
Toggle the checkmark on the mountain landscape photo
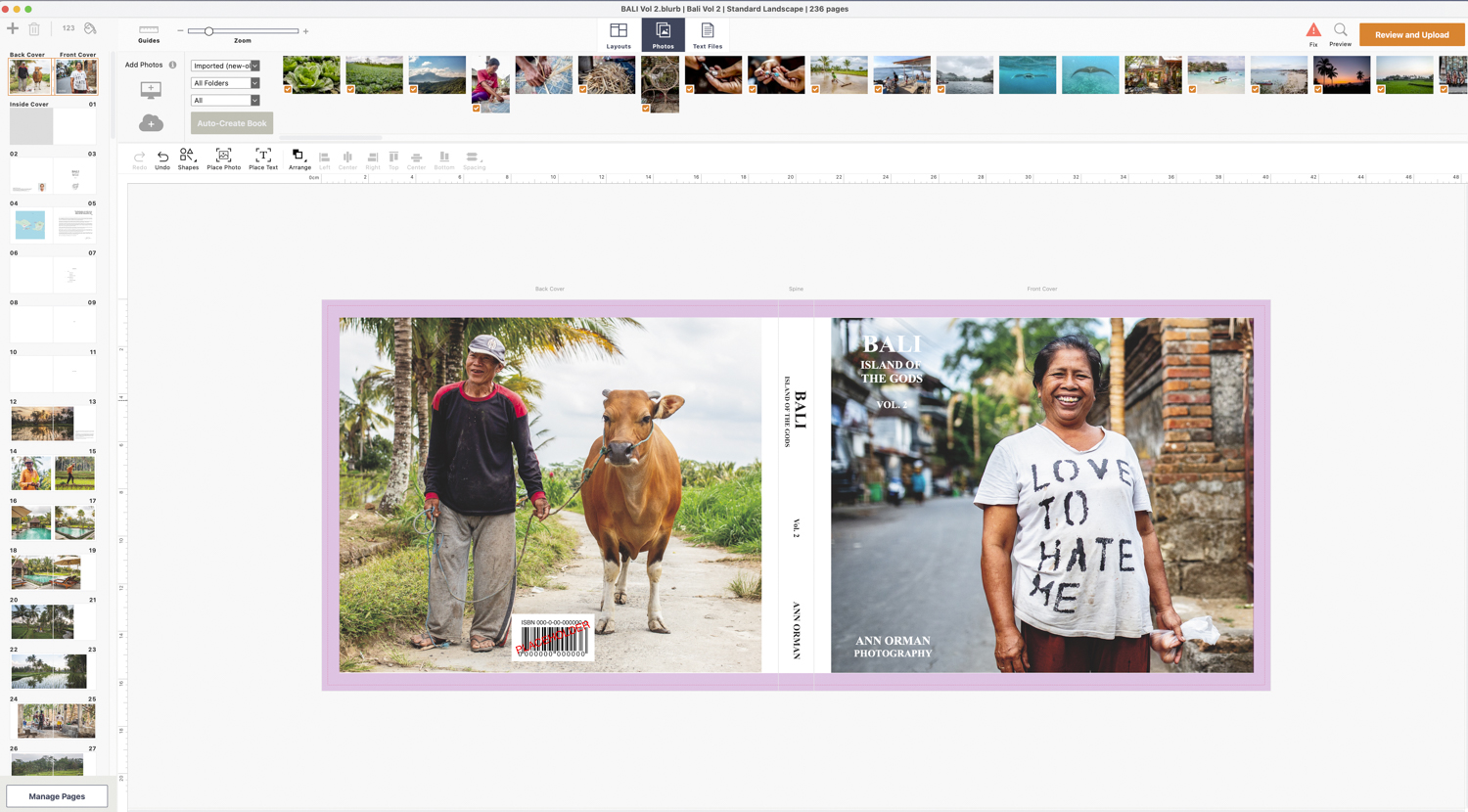pyautogui.click(x=414, y=90)
